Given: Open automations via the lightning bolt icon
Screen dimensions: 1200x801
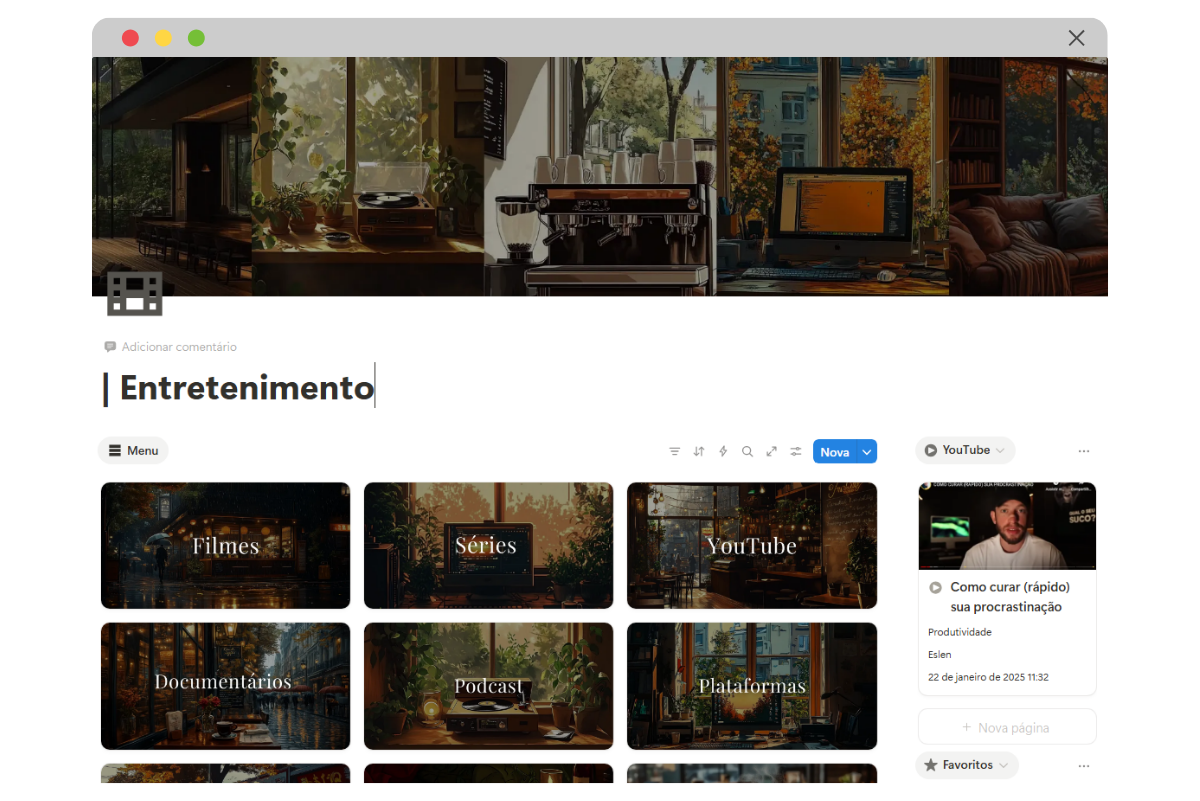Looking at the screenshot, I should pos(723,452).
